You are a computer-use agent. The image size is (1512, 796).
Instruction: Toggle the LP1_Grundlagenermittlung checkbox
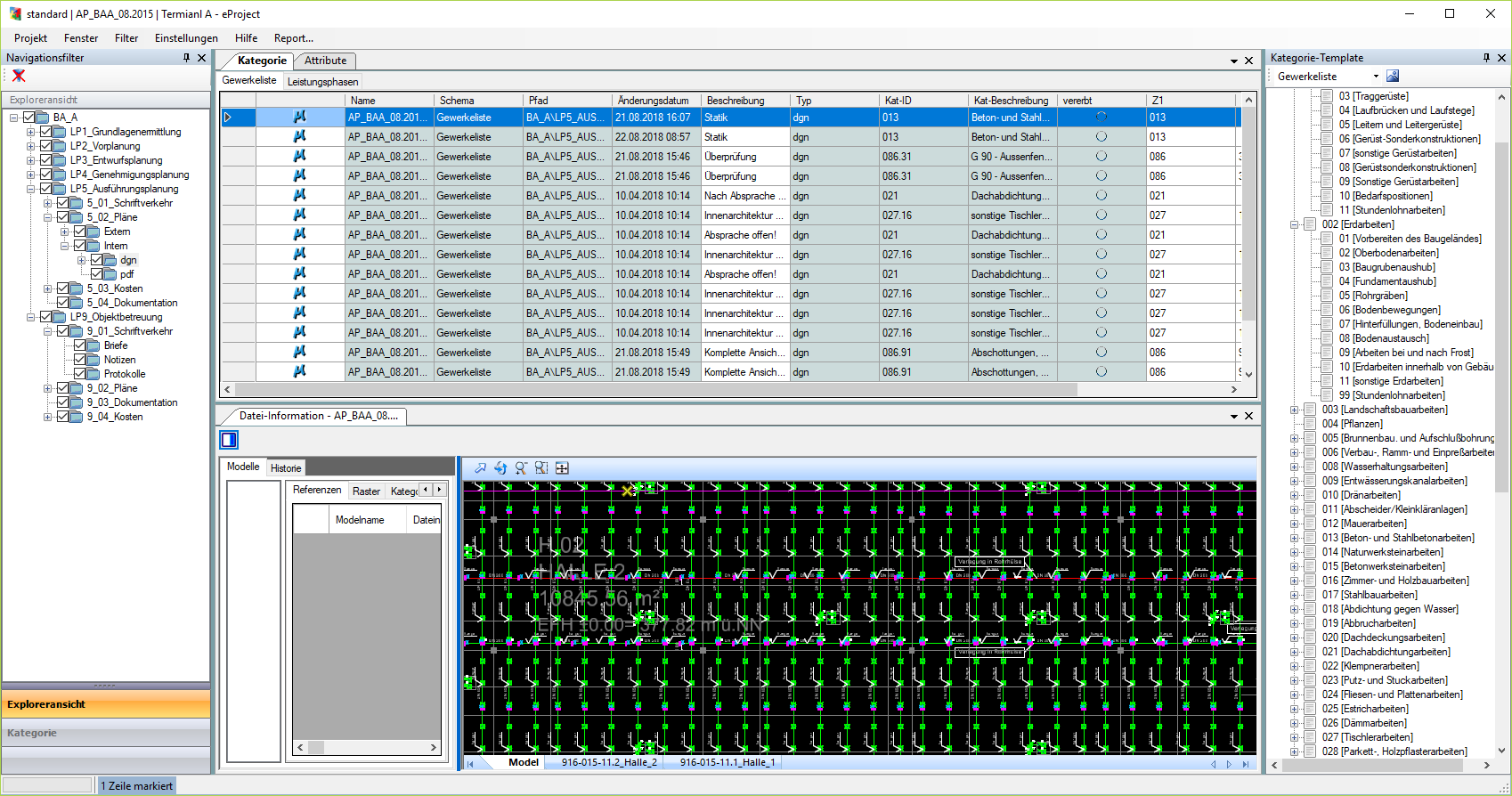tap(46, 132)
